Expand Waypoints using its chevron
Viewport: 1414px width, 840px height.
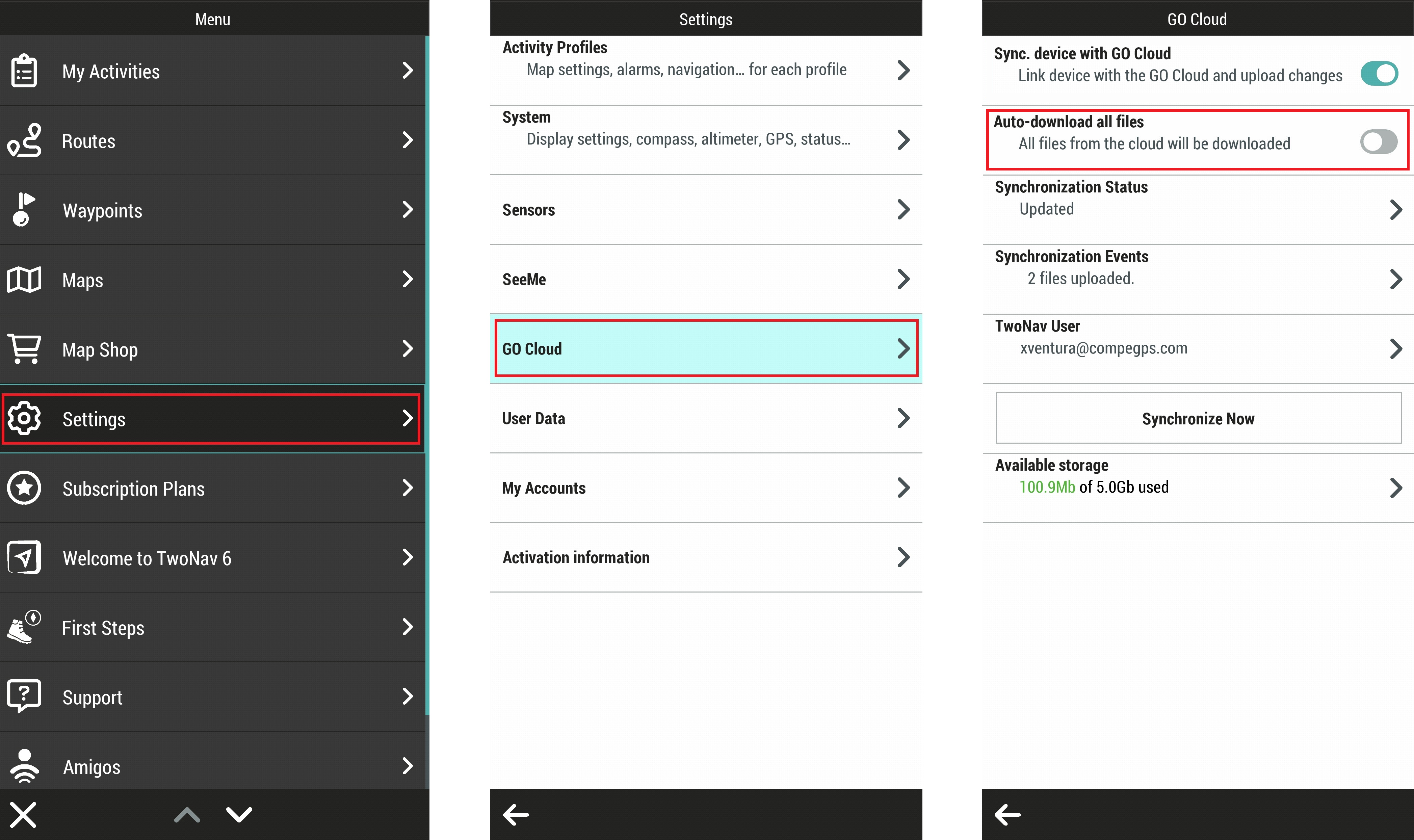(407, 209)
